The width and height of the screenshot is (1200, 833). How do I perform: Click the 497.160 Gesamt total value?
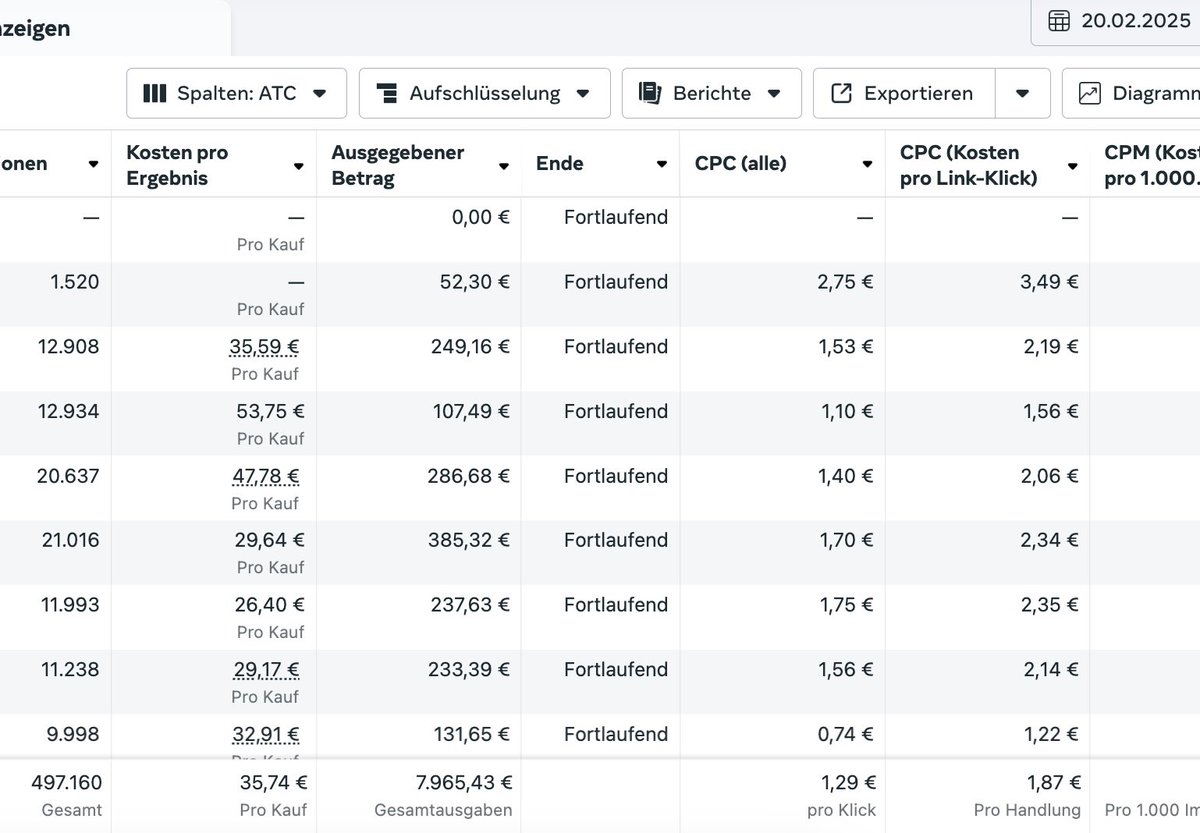click(66, 782)
